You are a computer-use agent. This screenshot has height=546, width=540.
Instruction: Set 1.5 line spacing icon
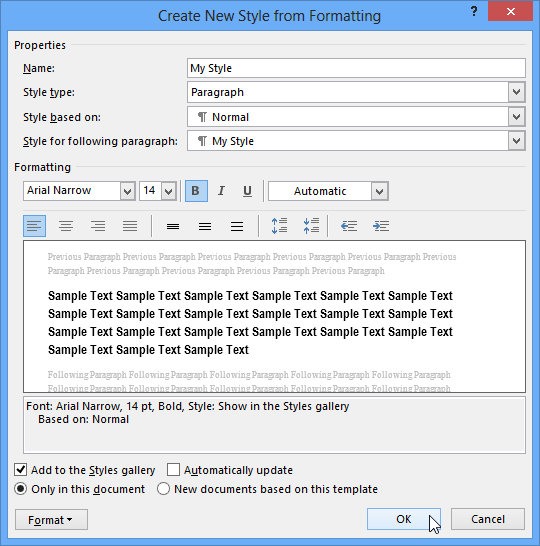pyautogui.click(x=205, y=227)
